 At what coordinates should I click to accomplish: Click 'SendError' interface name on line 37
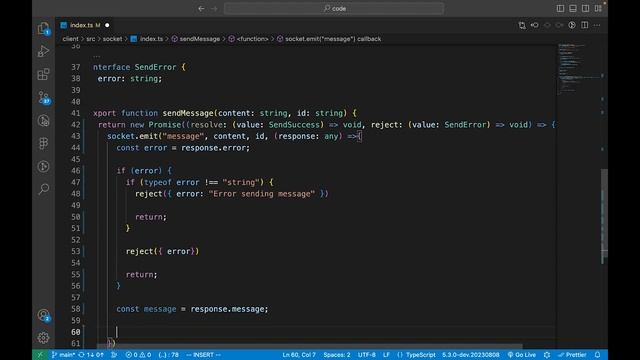click(156, 67)
